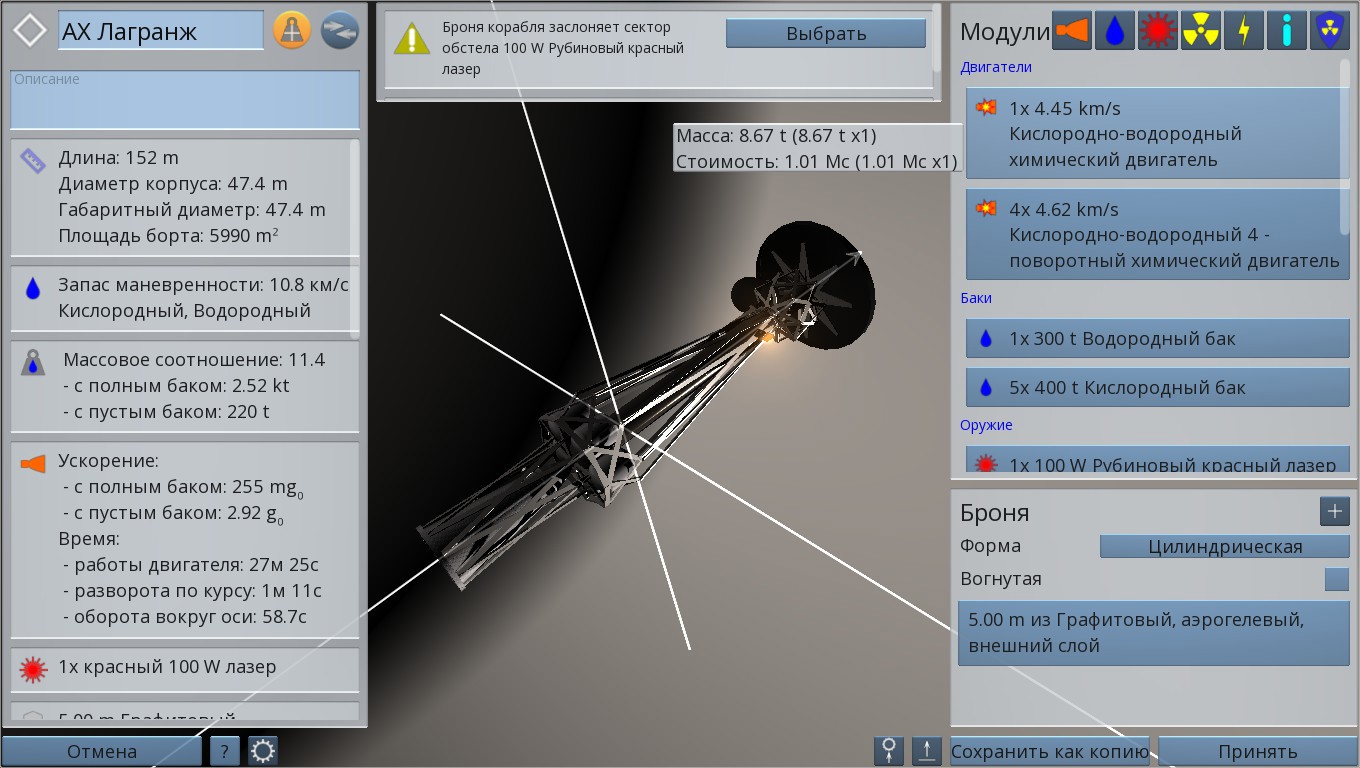1360x768 pixels.
Task: Click the Длина: 152 m text
Action: pos(119,158)
